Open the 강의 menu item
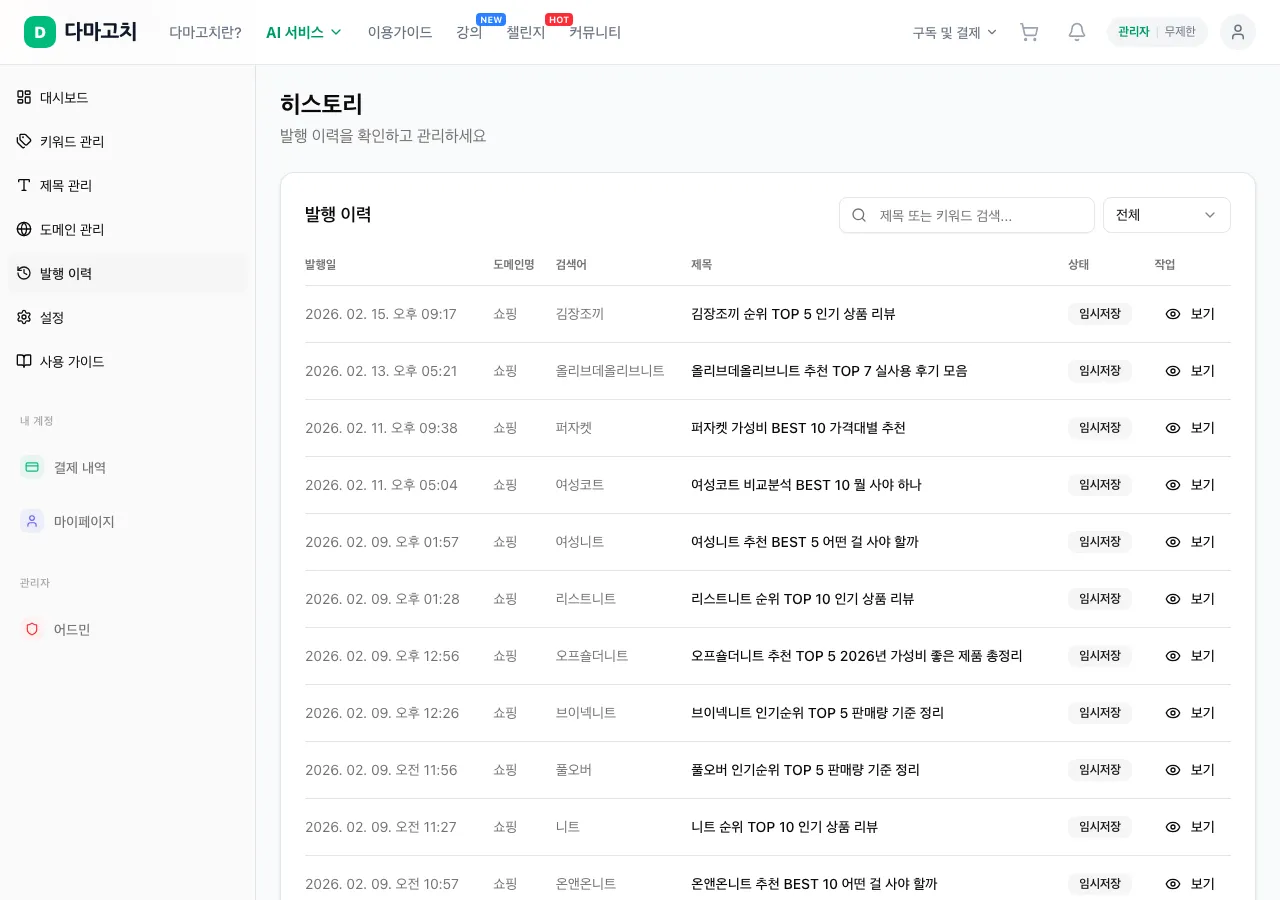The image size is (1280, 900). click(x=469, y=32)
